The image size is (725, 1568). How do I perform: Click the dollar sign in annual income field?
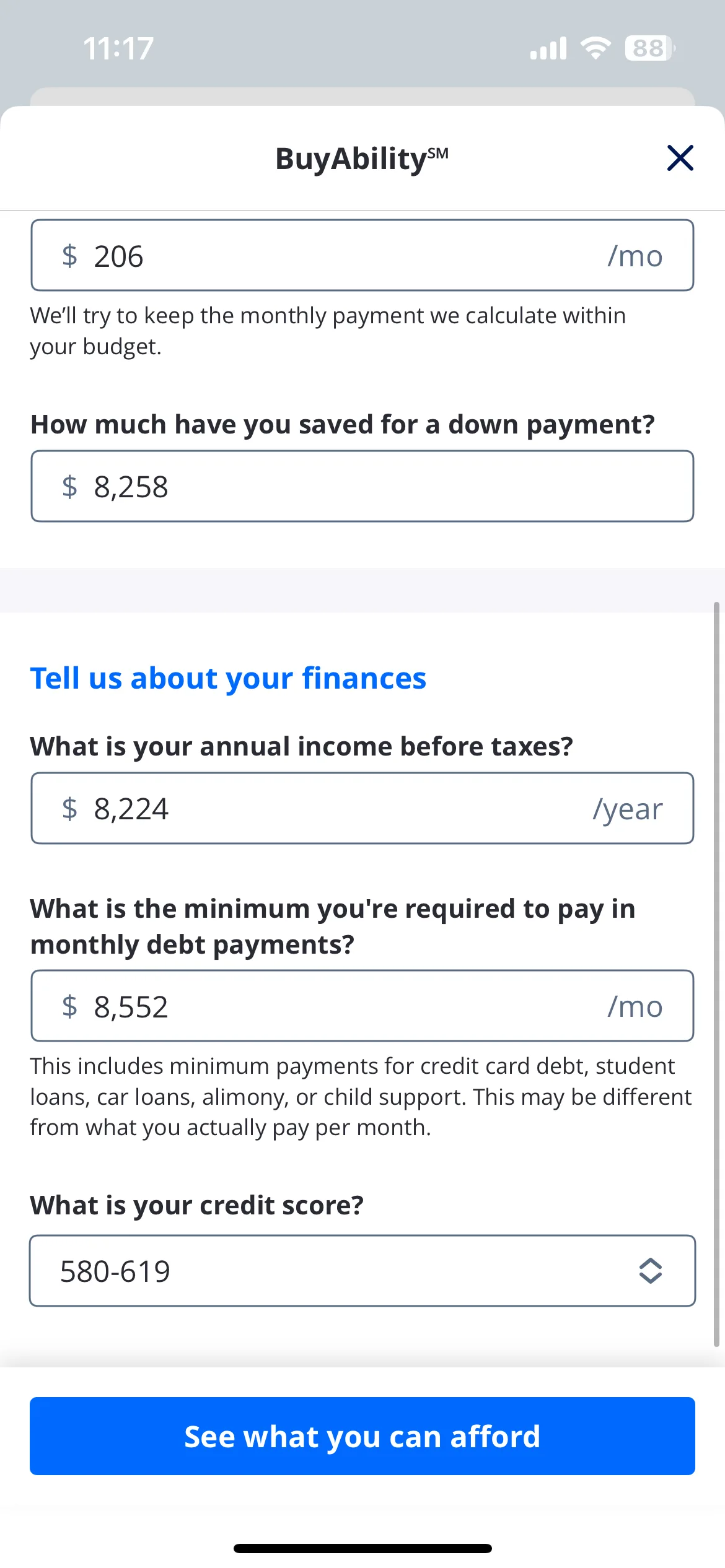click(x=69, y=808)
